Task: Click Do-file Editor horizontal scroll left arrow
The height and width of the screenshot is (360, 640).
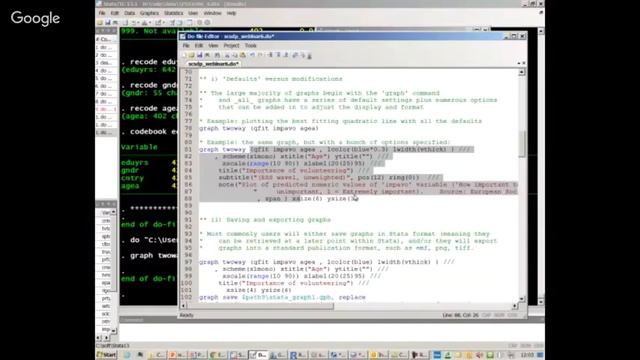Action: point(183,306)
